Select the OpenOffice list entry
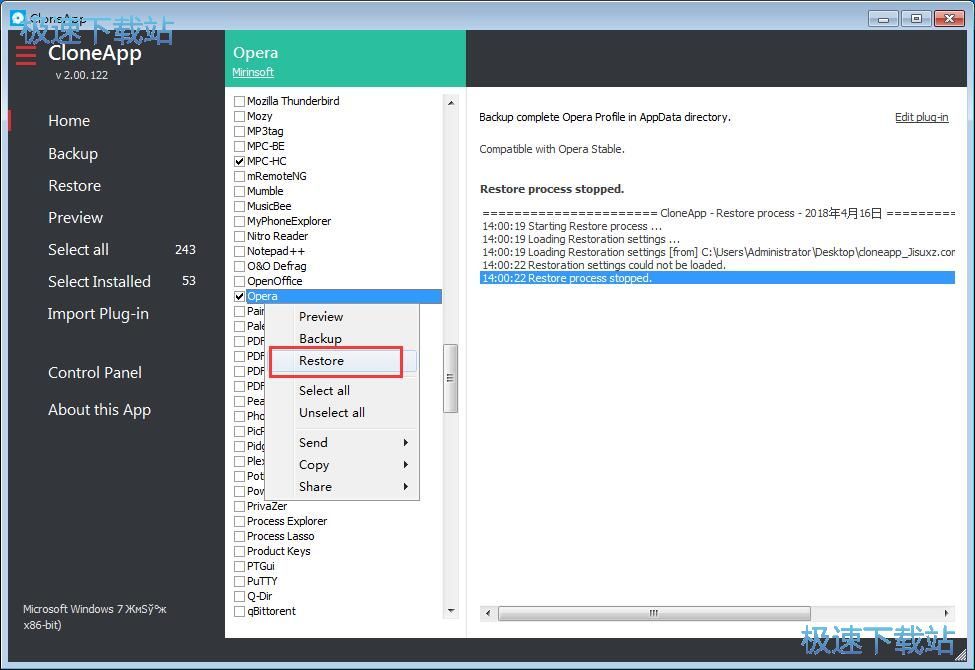 coord(274,281)
